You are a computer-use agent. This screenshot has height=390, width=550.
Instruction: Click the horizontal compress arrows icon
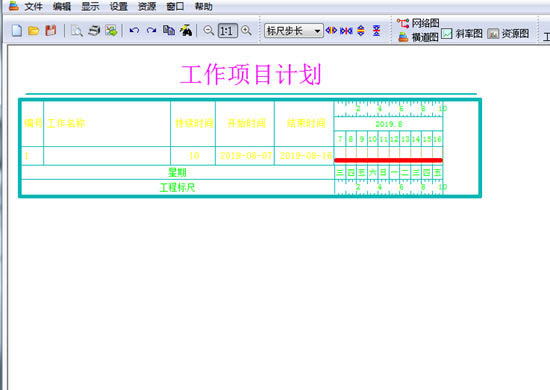[346, 31]
